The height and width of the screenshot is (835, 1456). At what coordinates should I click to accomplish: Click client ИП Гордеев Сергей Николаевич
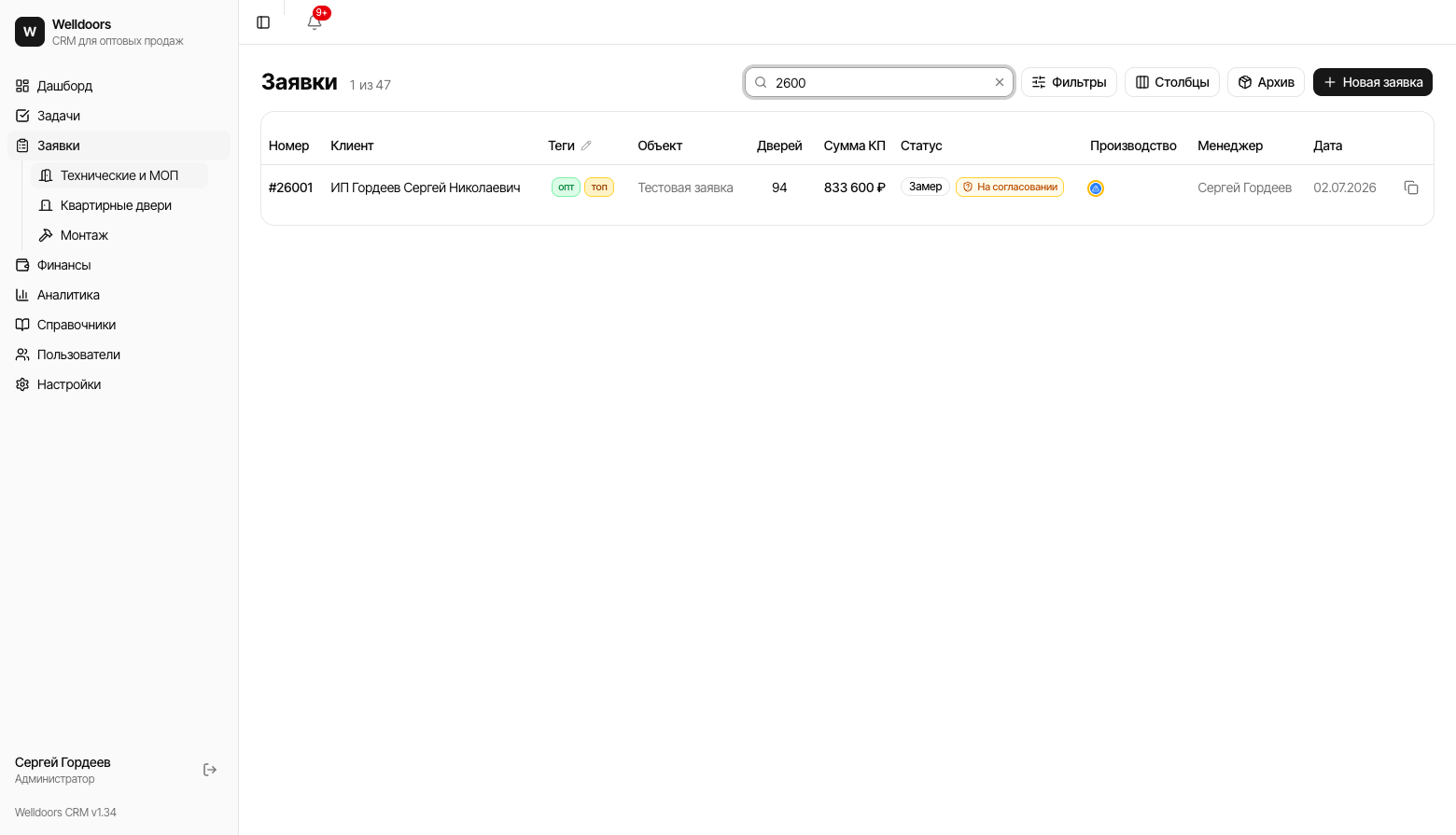pyautogui.click(x=426, y=188)
